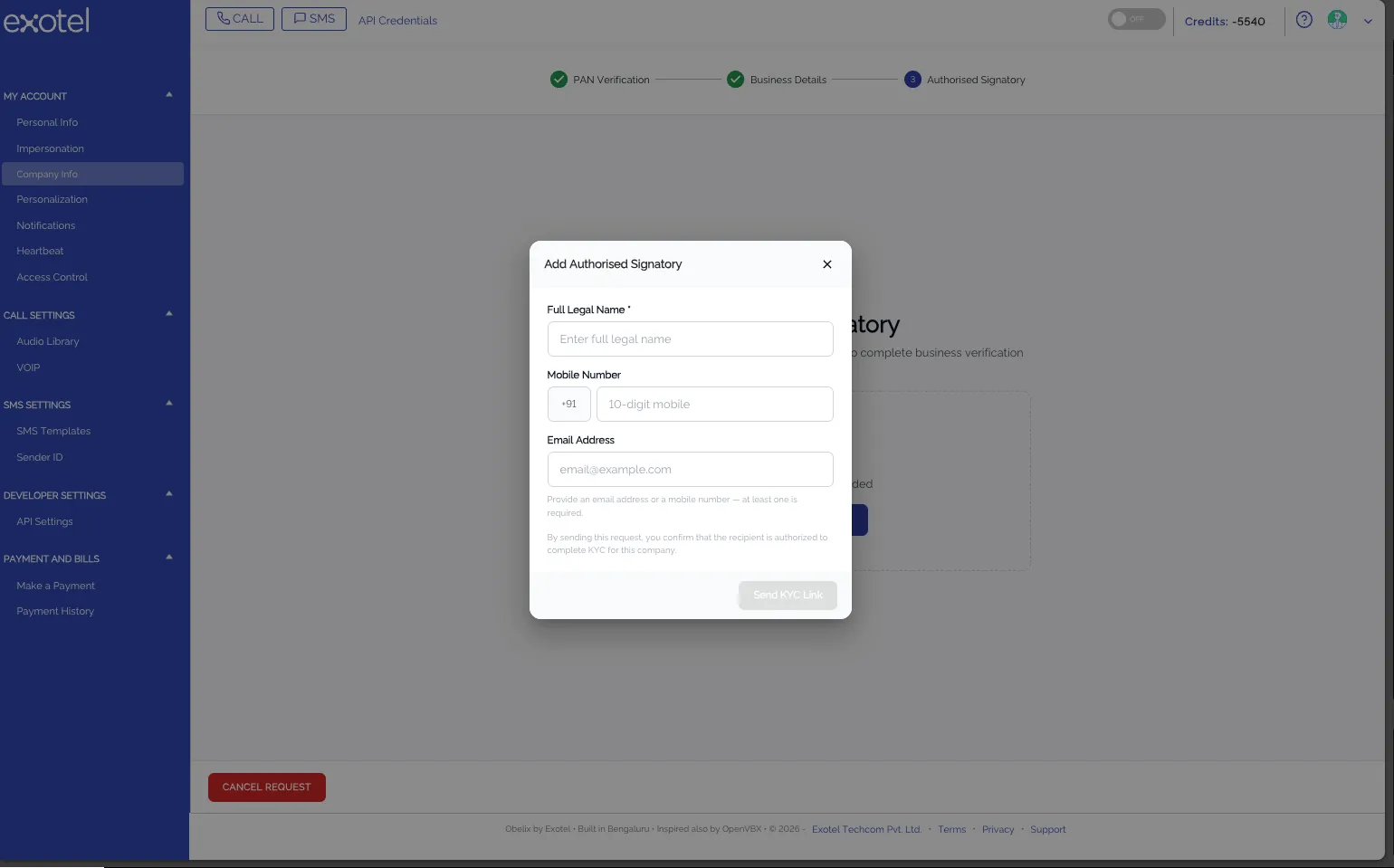
Task: Select Company Info in sidebar
Action: click(x=92, y=174)
